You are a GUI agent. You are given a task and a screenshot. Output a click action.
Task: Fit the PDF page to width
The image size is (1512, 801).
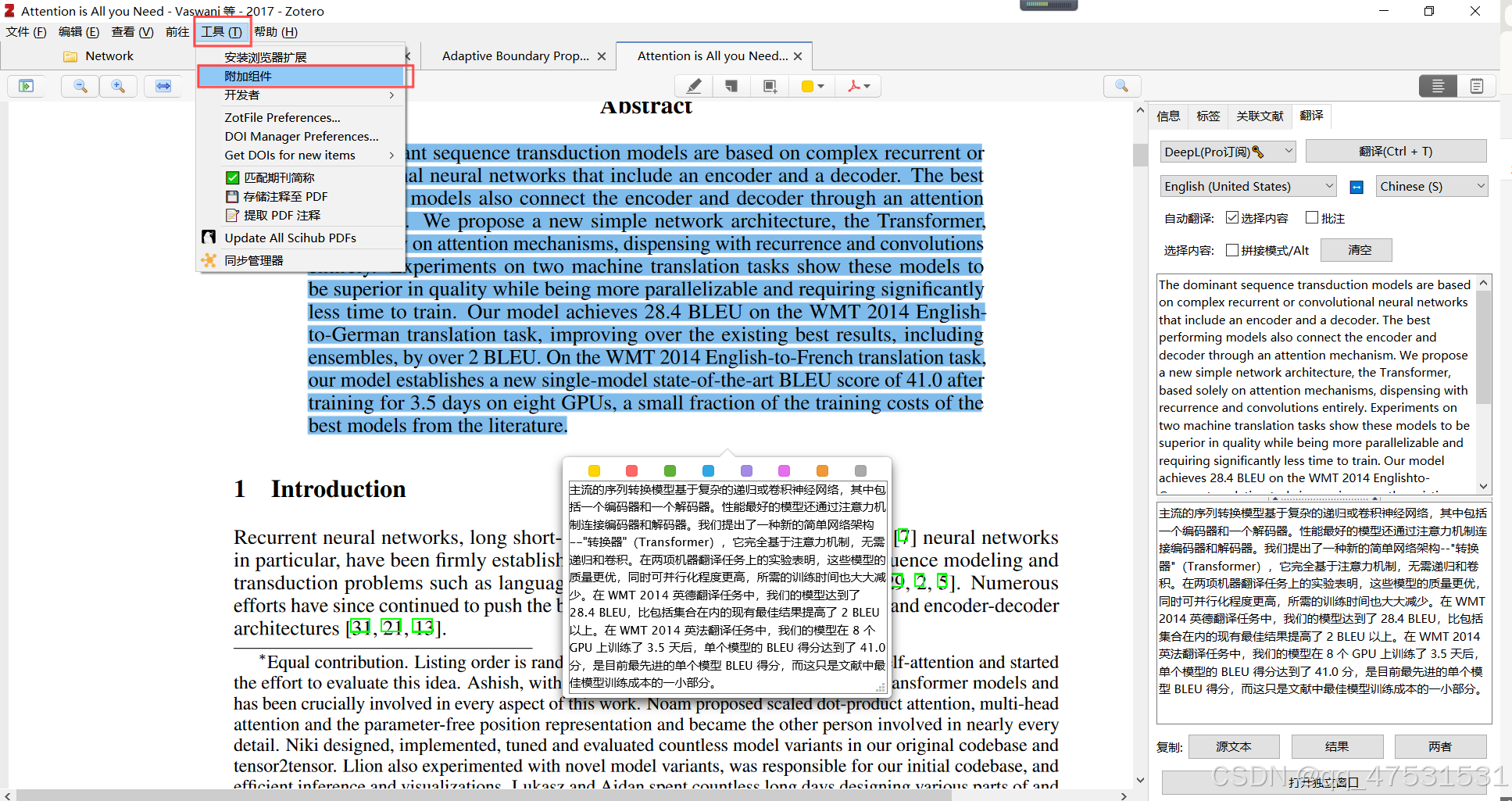[x=163, y=86]
